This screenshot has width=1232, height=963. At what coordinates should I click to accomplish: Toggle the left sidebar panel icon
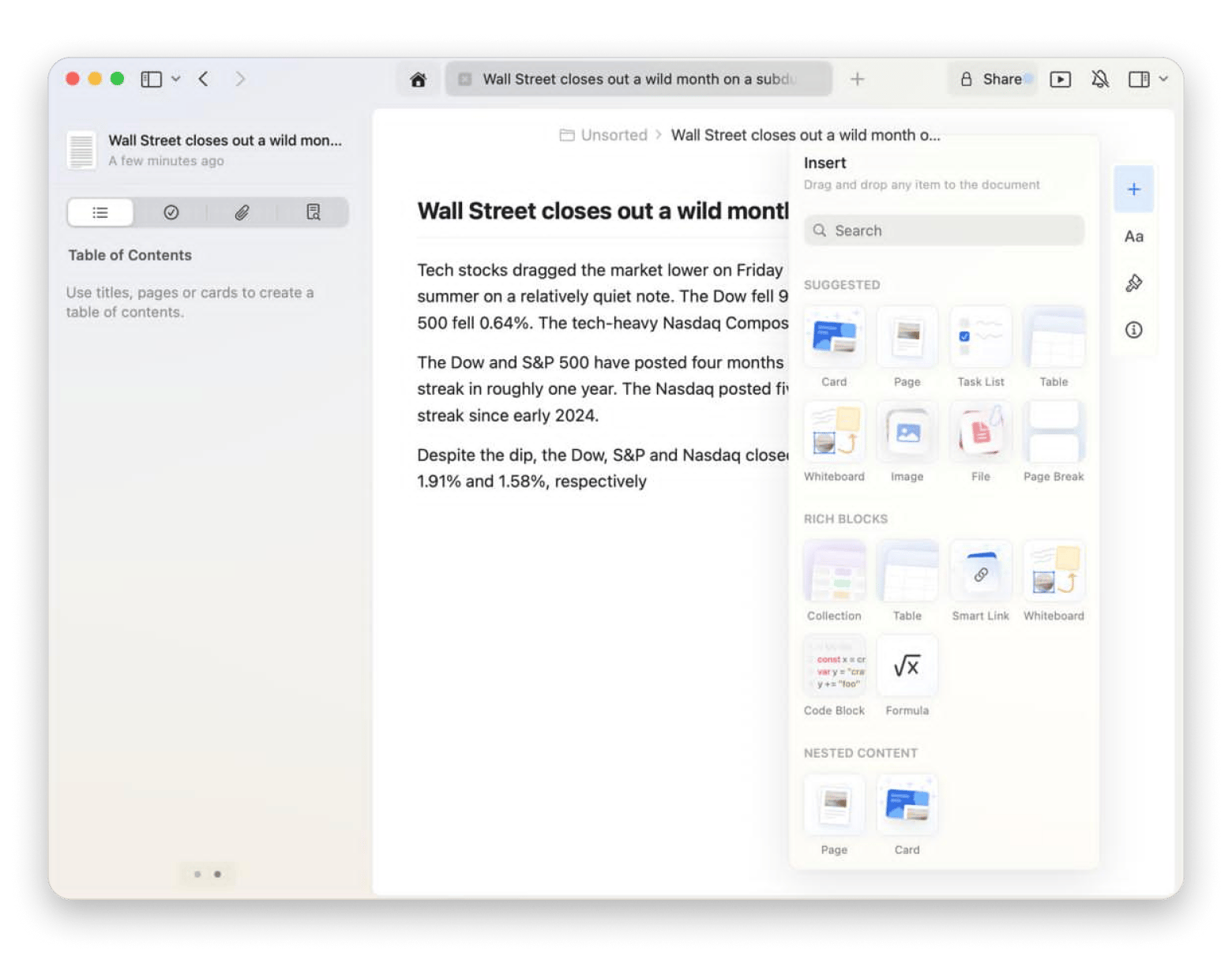[151, 79]
